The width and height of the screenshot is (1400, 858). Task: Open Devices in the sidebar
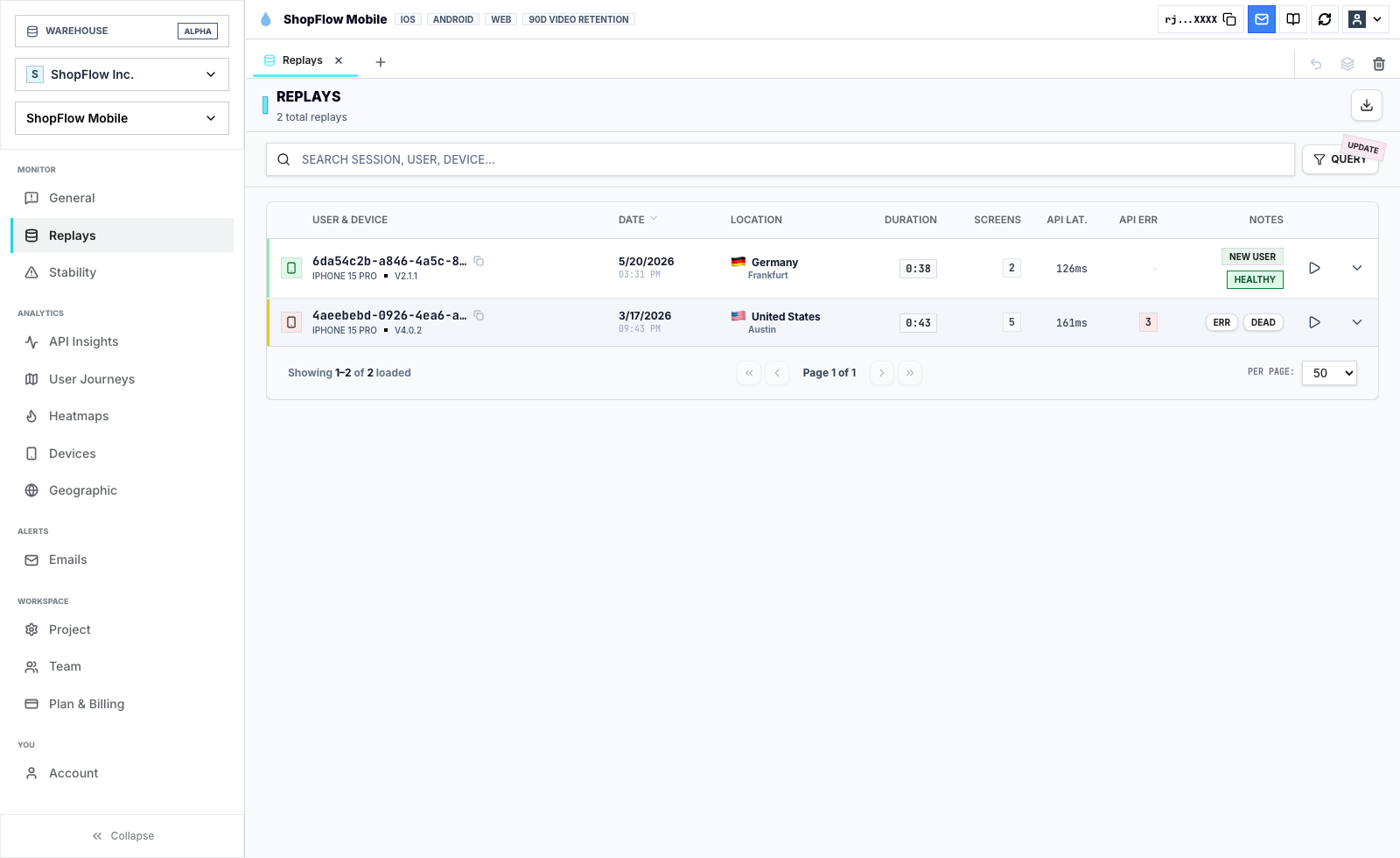pos(122,454)
